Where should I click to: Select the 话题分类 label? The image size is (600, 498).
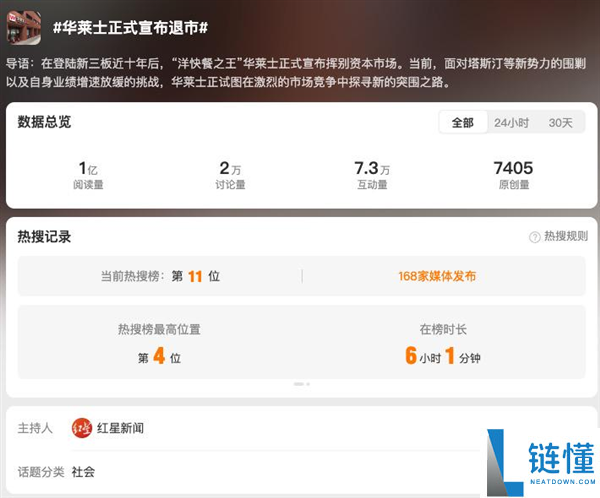41,472
